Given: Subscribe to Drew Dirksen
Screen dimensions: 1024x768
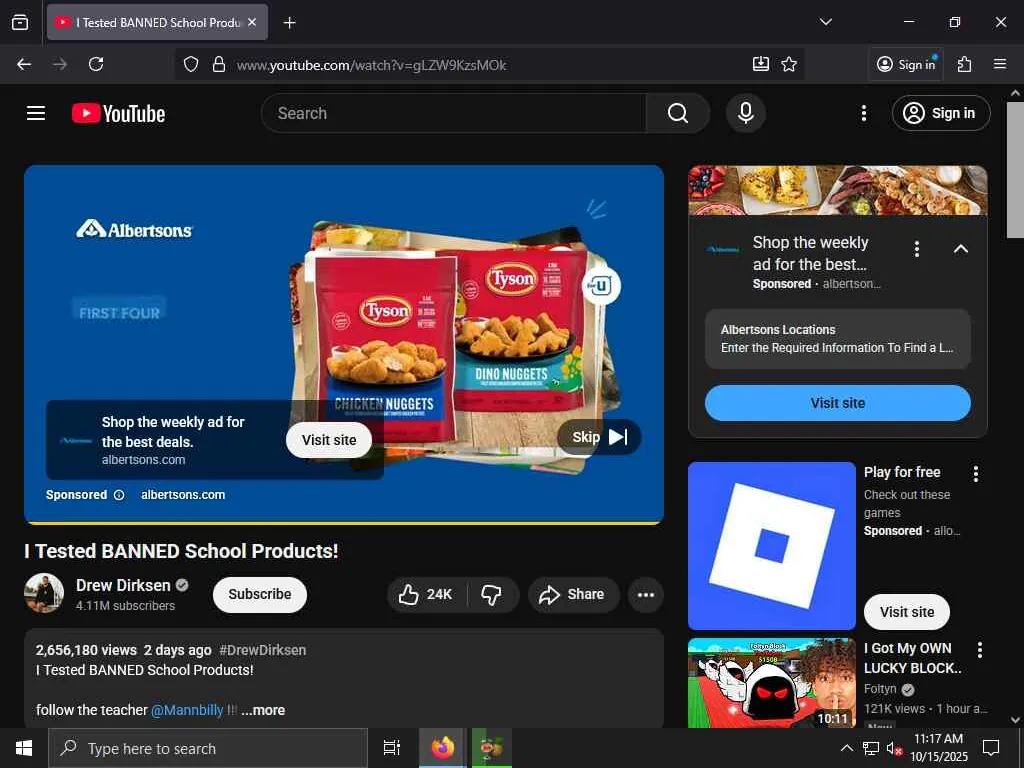Looking at the screenshot, I should tap(260, 594).
